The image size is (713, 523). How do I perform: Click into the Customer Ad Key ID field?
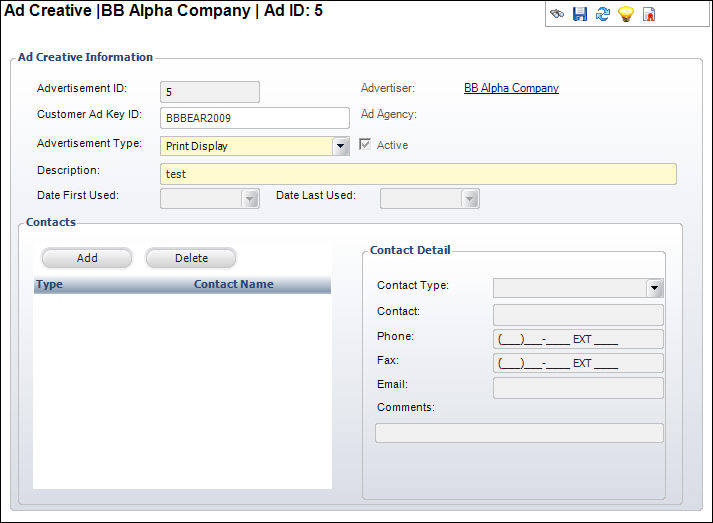pos(254,118)
